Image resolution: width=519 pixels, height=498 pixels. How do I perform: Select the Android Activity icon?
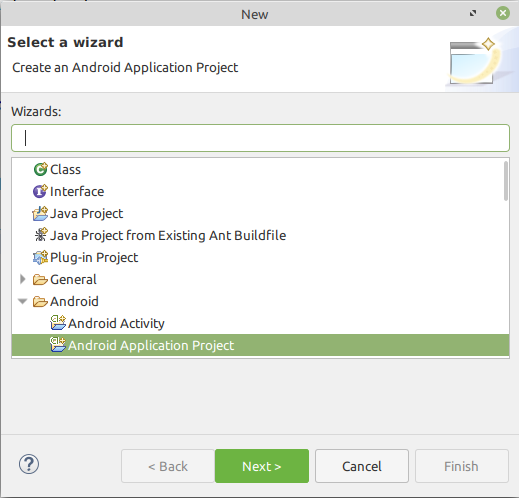point(58,323)
